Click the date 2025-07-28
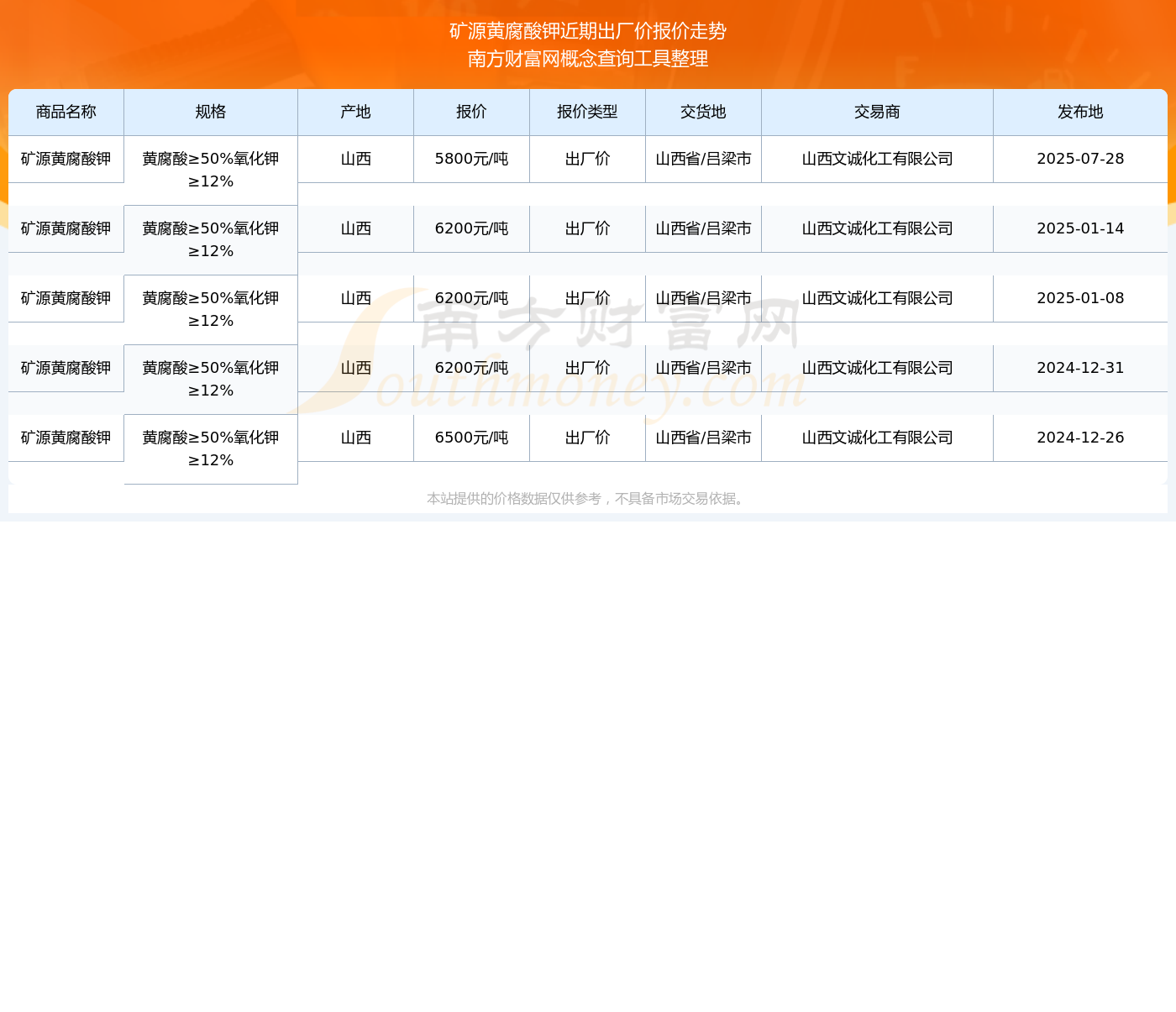The width and height of the screenshot is (1176, 1012). (x=1080, y=159)
